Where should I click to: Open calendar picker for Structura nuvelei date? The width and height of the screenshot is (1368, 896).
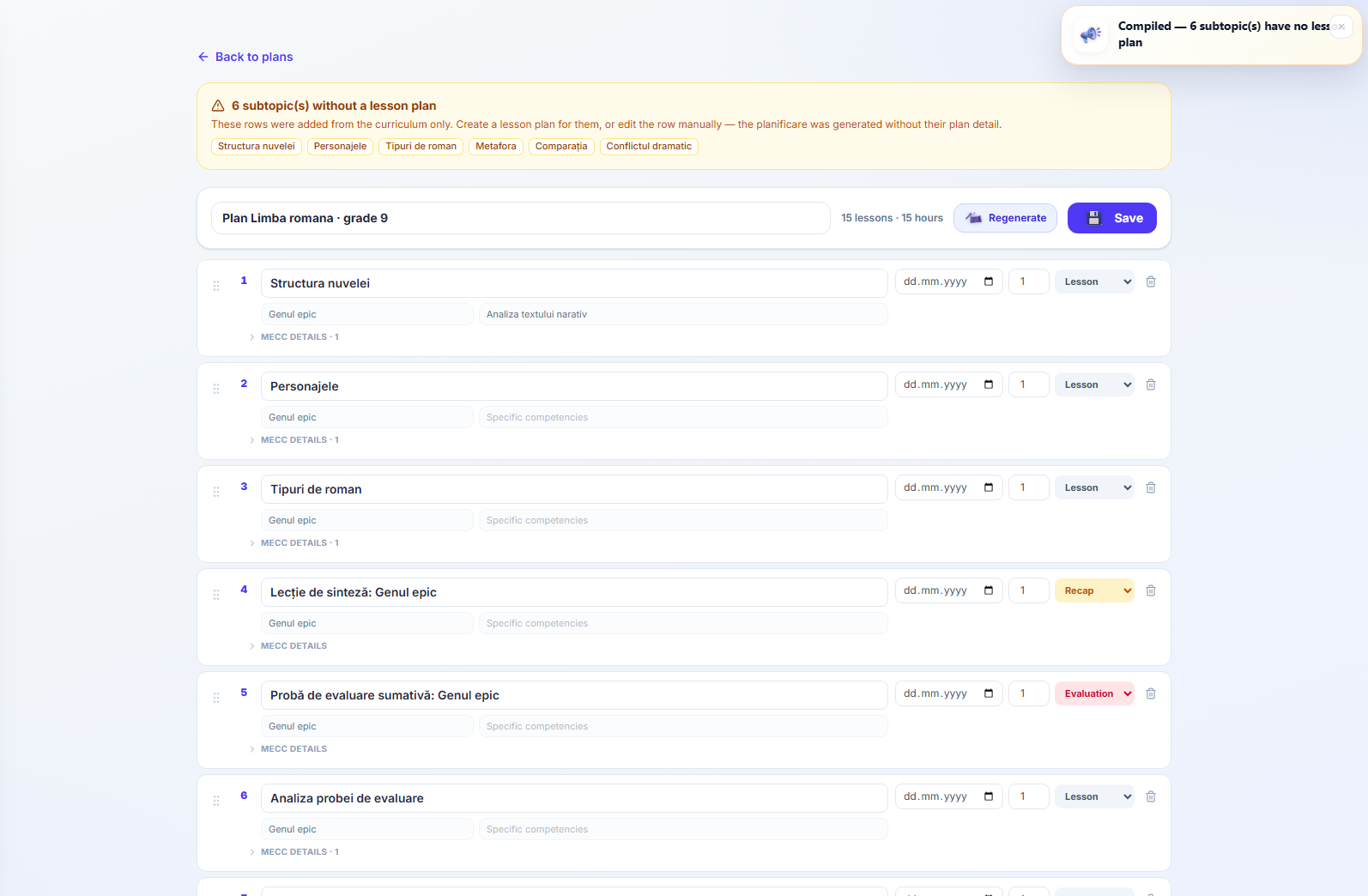tap(989, 282)
